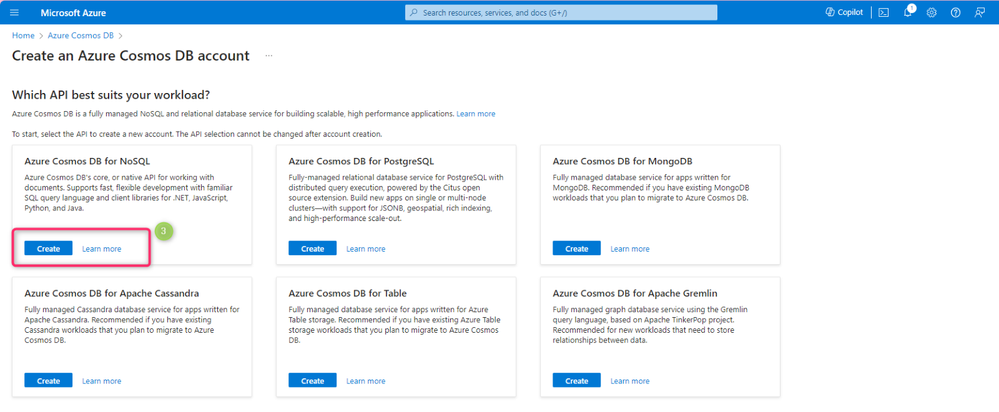Open Copilot in the header
Screen dimensions: 999x412
tap(844, 12)
